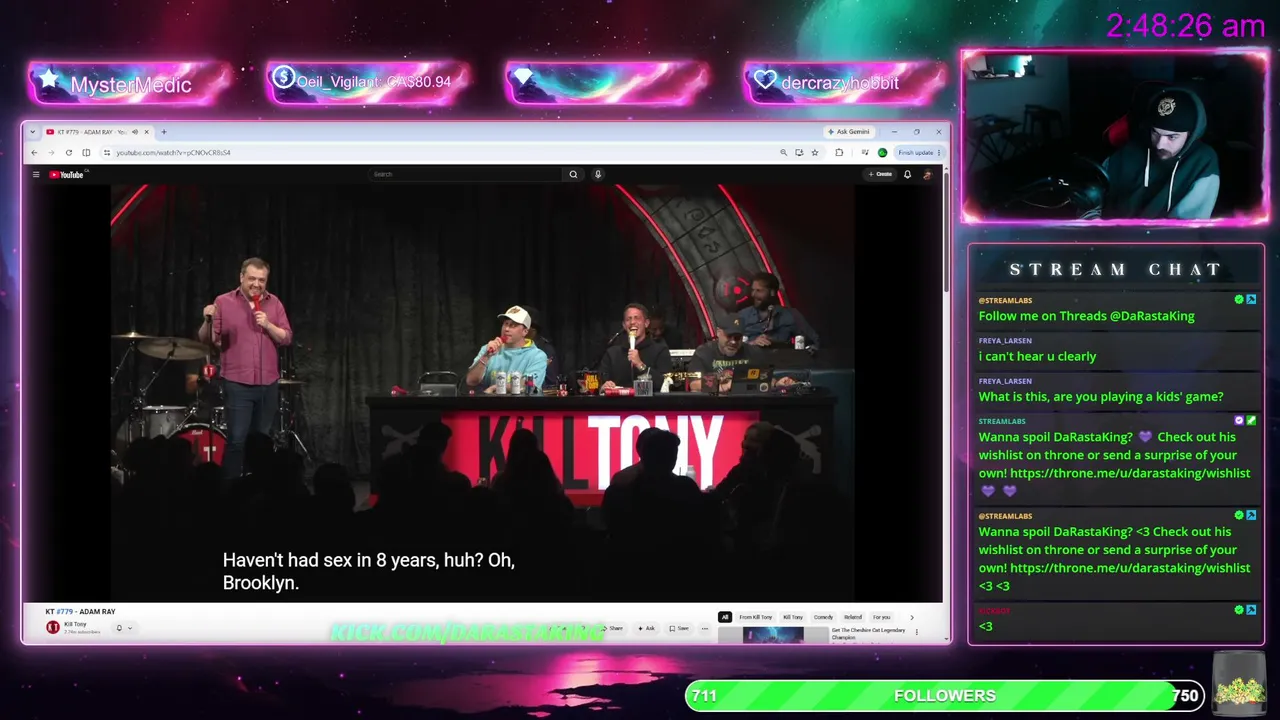
Task: Go to YouTube home via logo
Action: [x=67, y=174]
